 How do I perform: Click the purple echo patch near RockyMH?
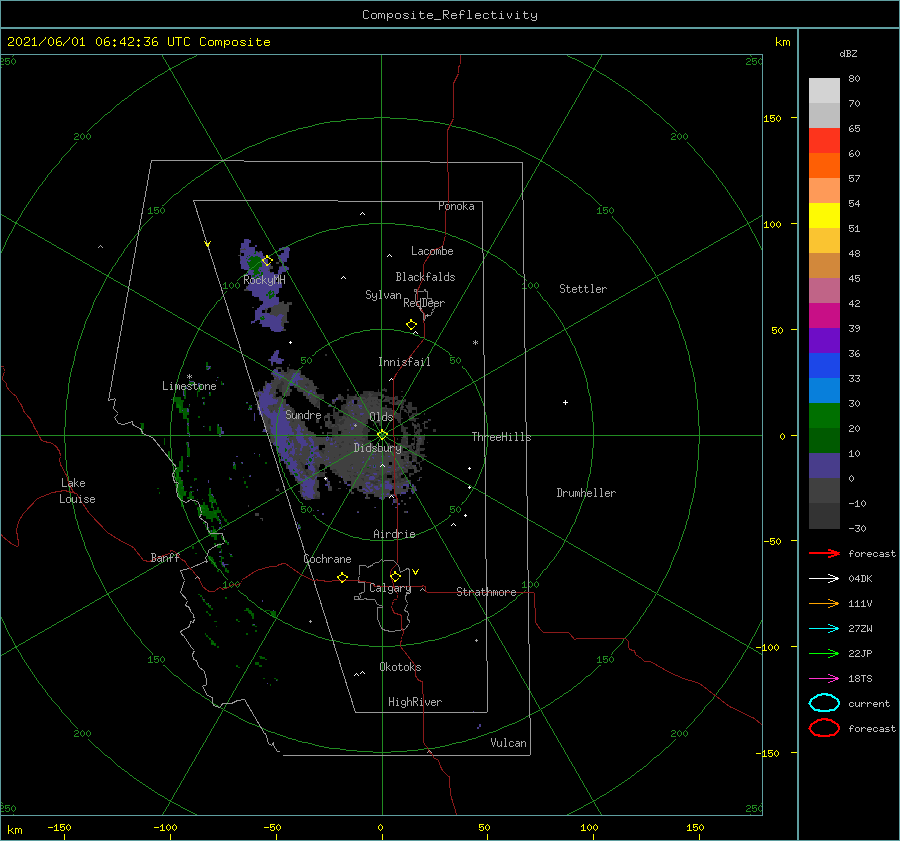263,287
